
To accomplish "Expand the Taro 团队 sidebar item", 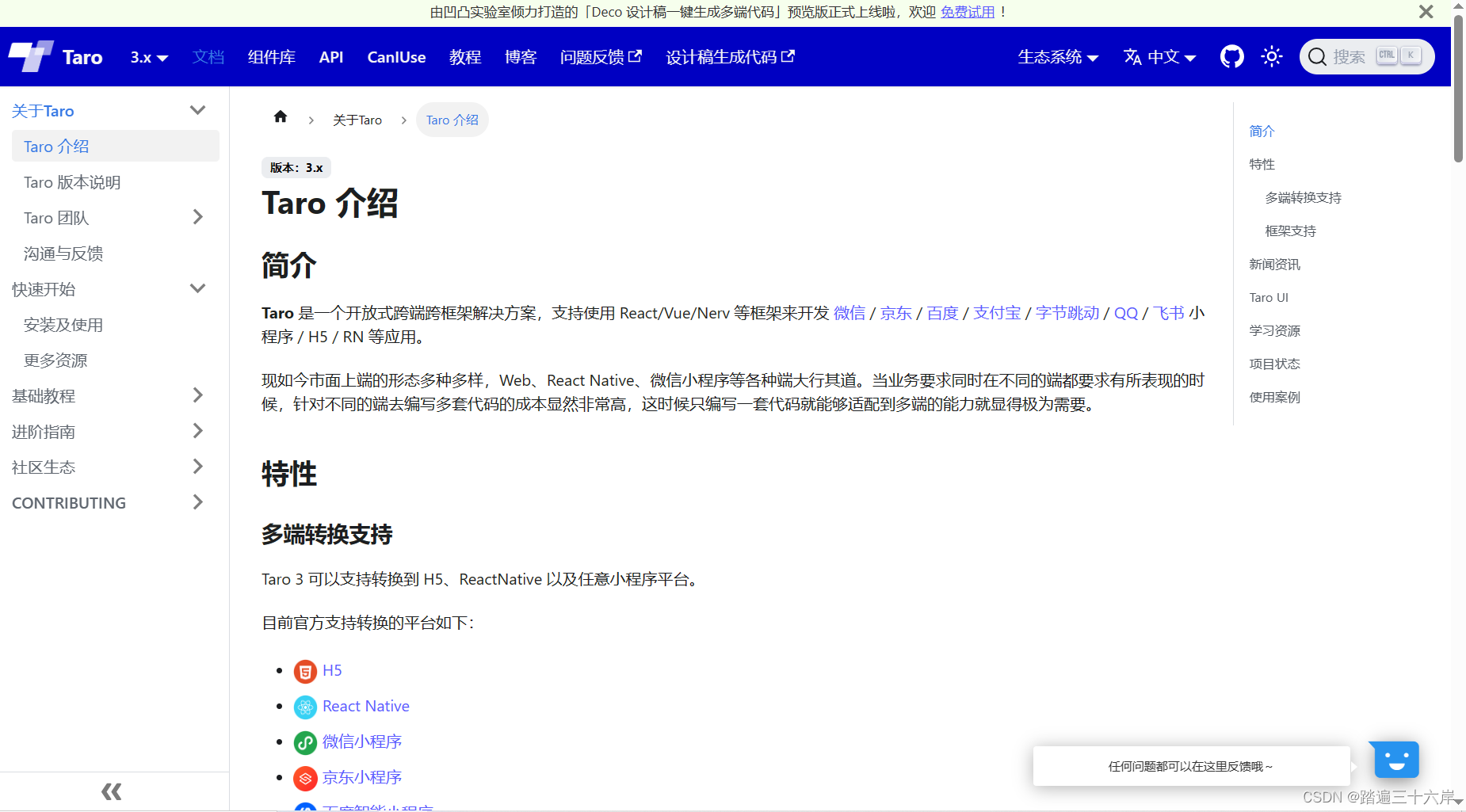I will pos(198,217).
